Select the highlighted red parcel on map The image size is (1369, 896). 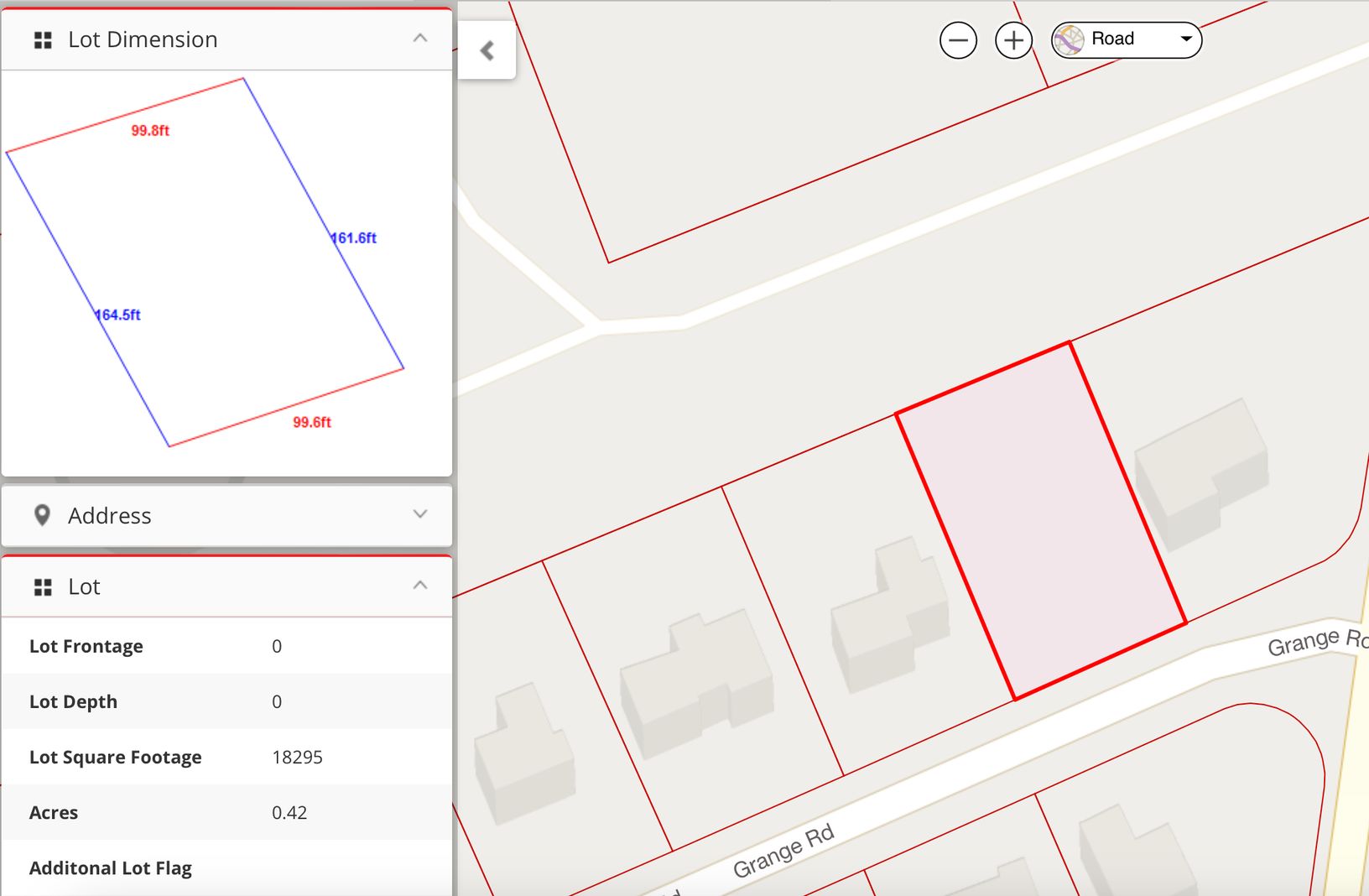1040,520
